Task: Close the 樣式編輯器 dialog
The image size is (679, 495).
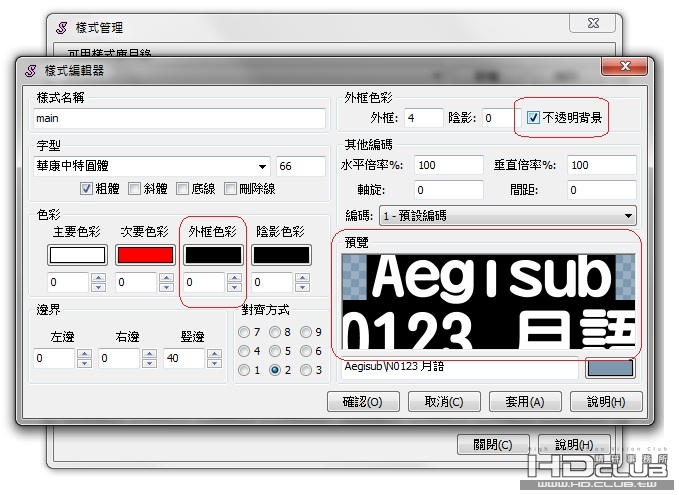Action: click(x=625, y=66)
